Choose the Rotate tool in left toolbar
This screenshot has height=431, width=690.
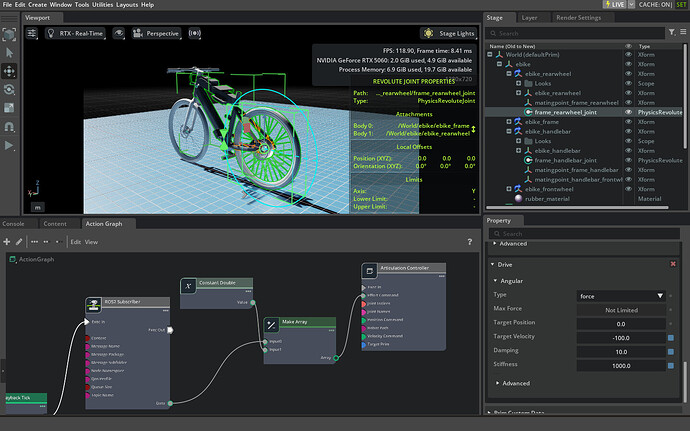coord(10,90)
